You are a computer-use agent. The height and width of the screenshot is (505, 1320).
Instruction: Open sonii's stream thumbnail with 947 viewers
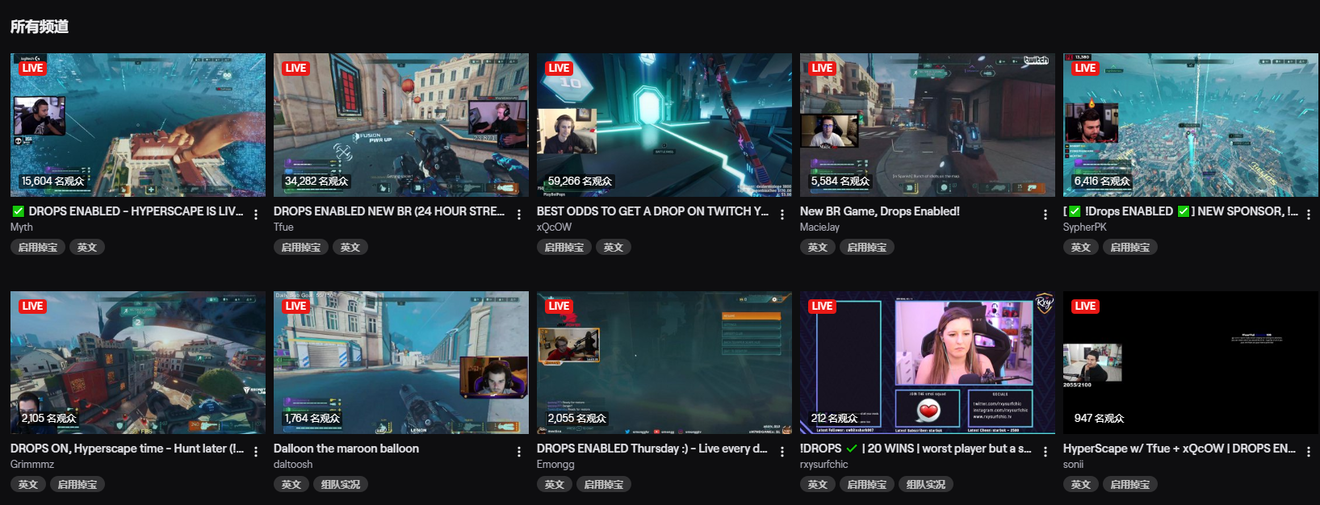click(x=1190, y=363)
